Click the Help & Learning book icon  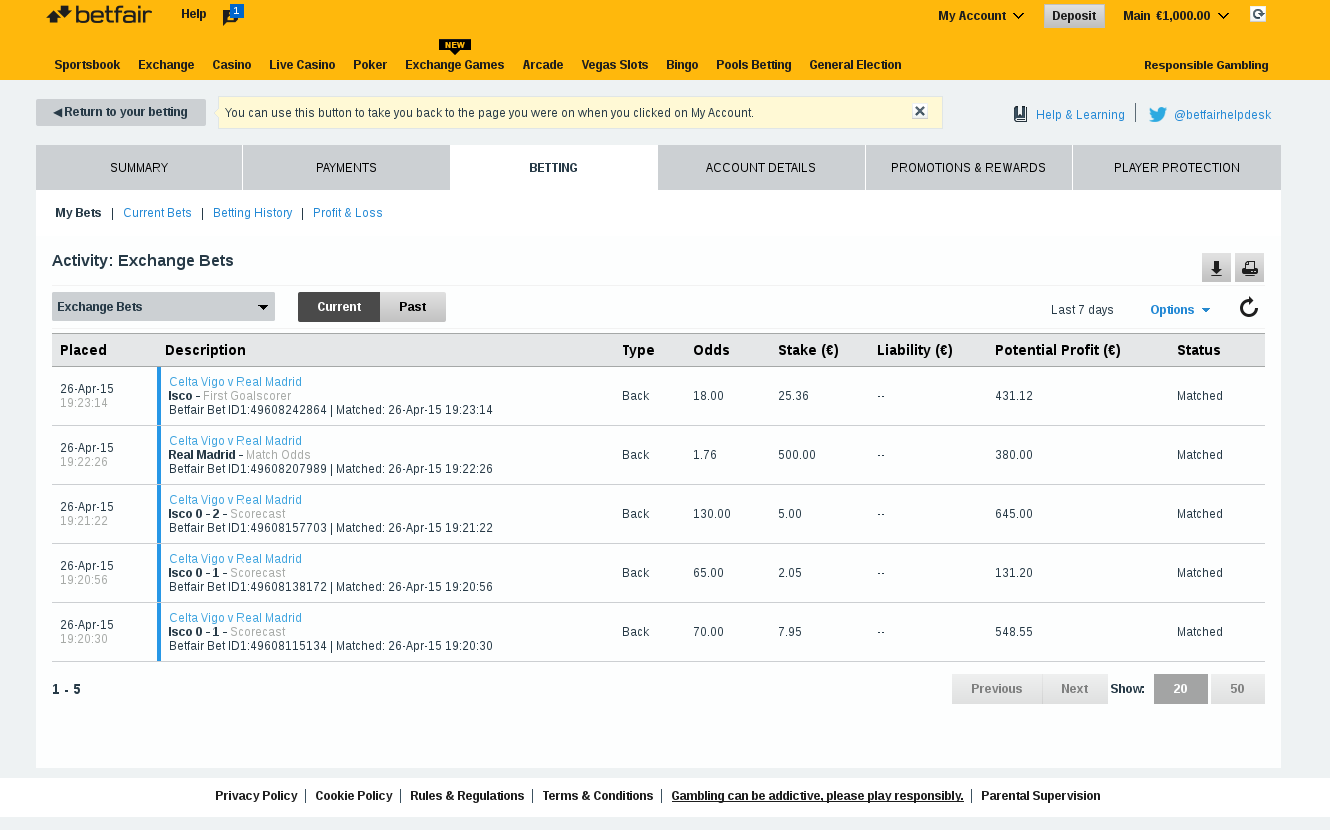coord(1021,114)
